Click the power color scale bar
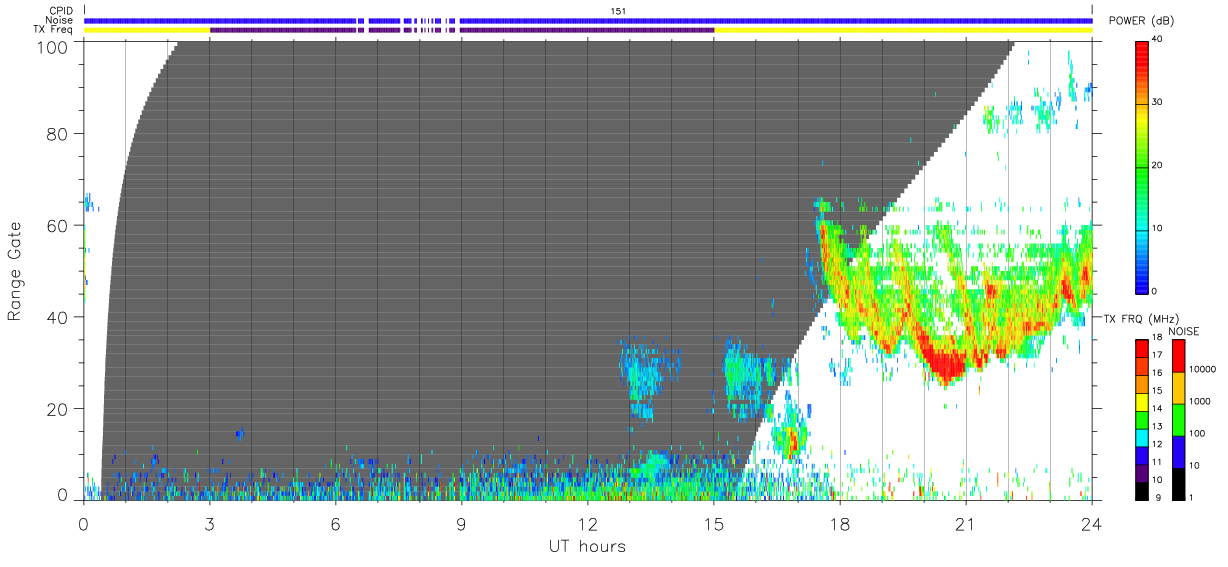The width and height of the screenshot is (1228, 567). click(x=1142, y=166)
